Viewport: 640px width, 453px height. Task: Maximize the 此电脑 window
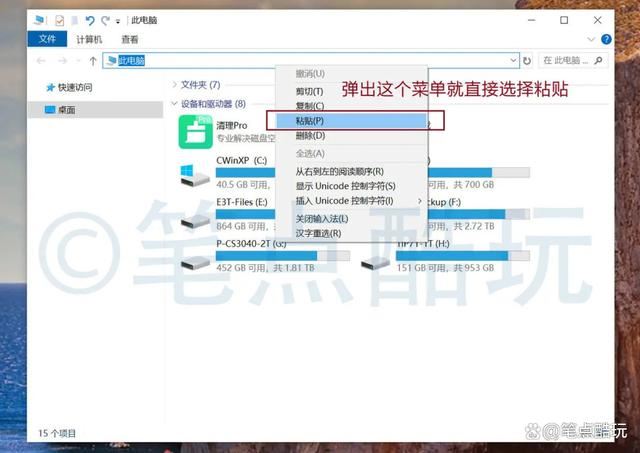pyautogui.click(x=564, y=20)
